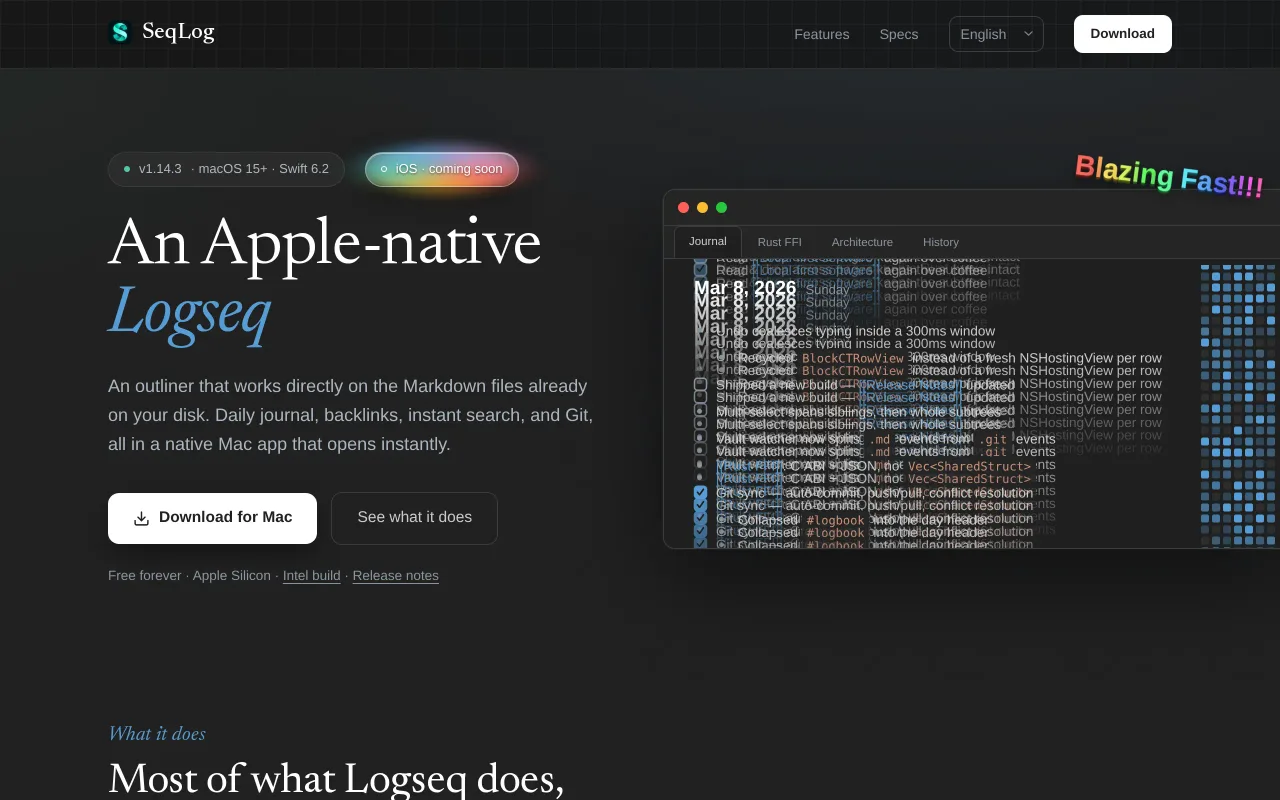
Task: Open the History tab
Action: pos(941,242)
